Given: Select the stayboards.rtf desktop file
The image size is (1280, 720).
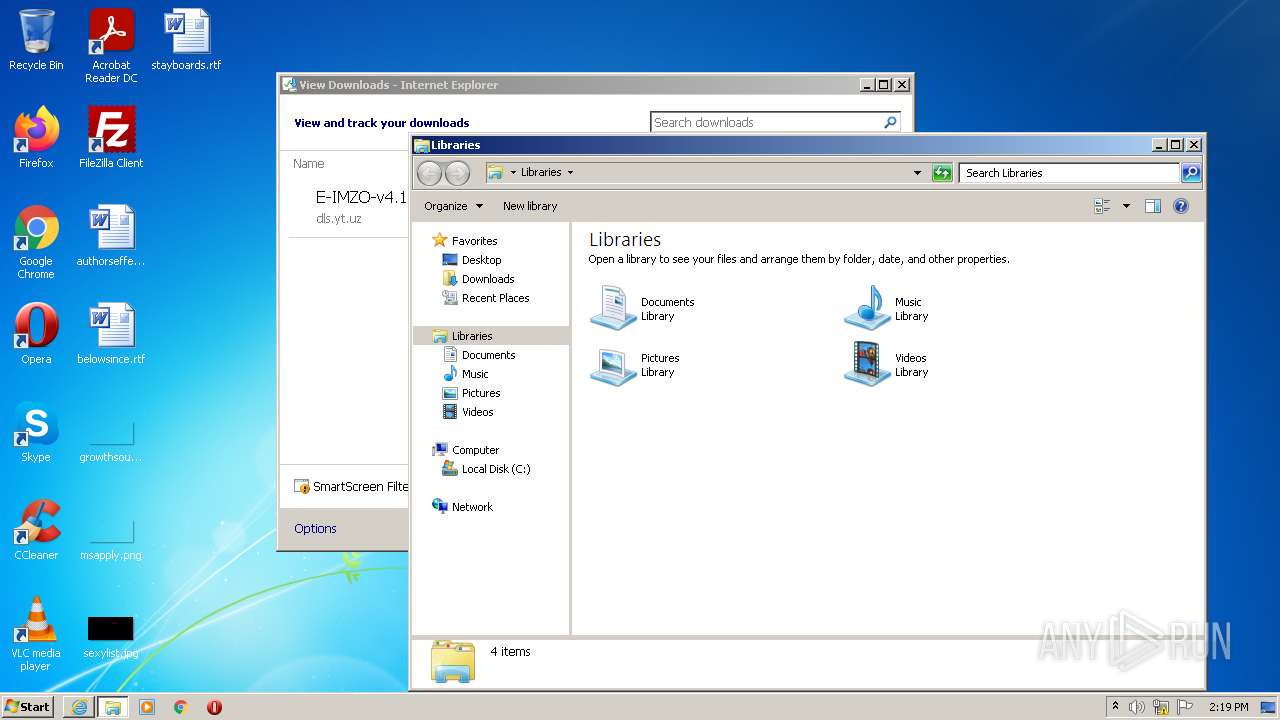Looking at the screenshot, I should coord(186,40).
